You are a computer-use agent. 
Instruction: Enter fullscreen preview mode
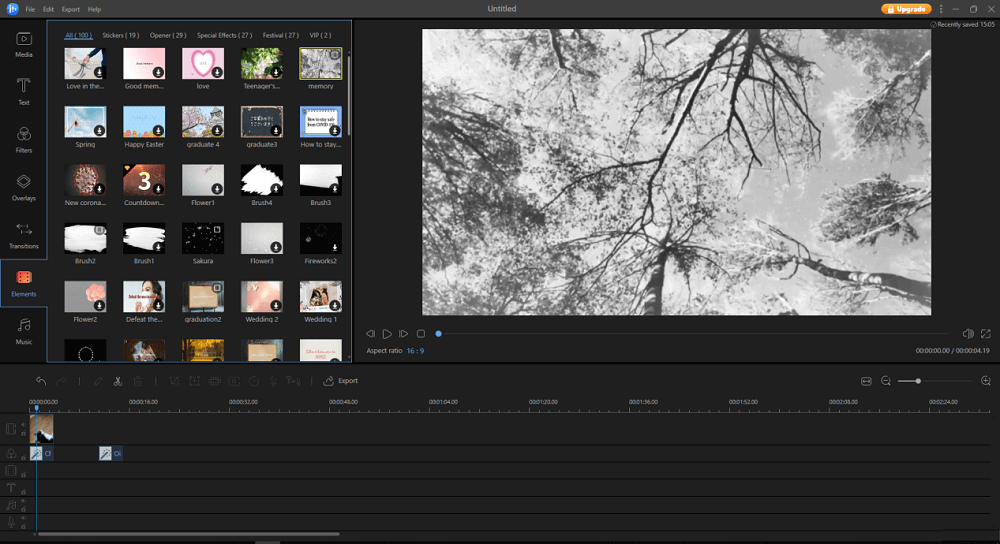pos(986,334)
